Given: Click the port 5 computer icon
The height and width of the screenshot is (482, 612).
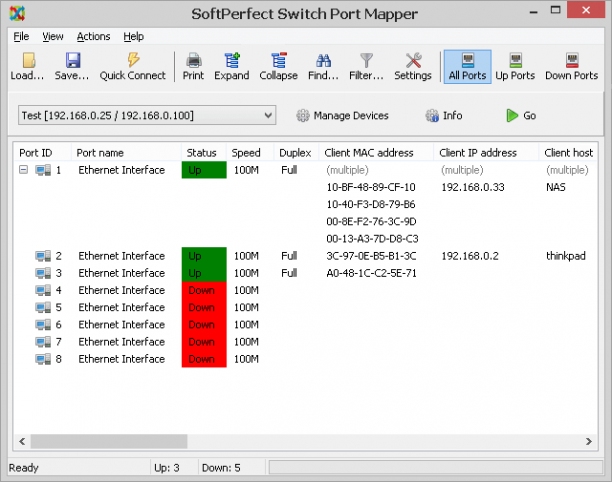Looking at the screenshot, I should click(x=43, y=308).
